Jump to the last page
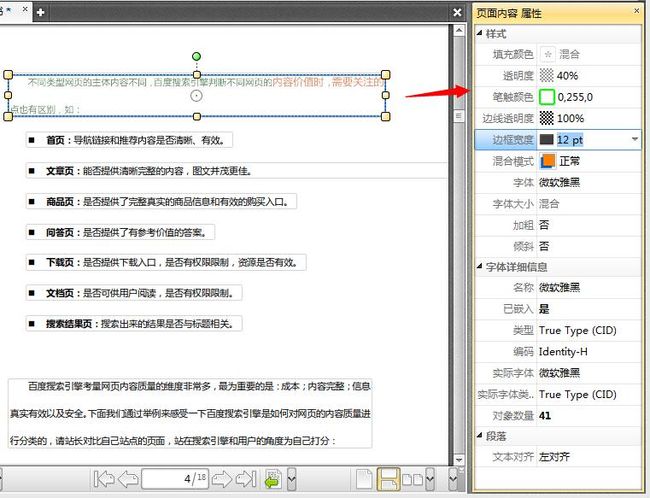The height and width of the screenshot is (498, 650). click(x=246, y=479)
